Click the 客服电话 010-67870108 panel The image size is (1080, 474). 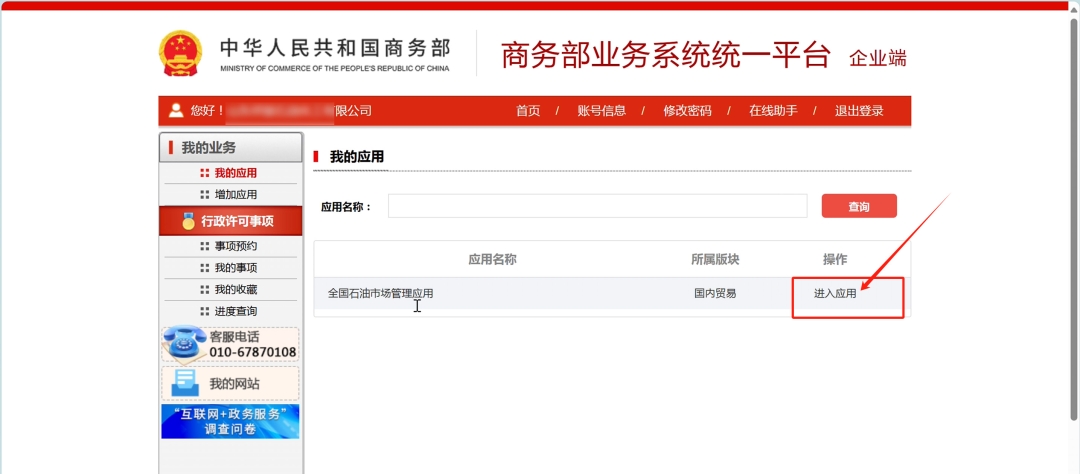tap(231, 344)
